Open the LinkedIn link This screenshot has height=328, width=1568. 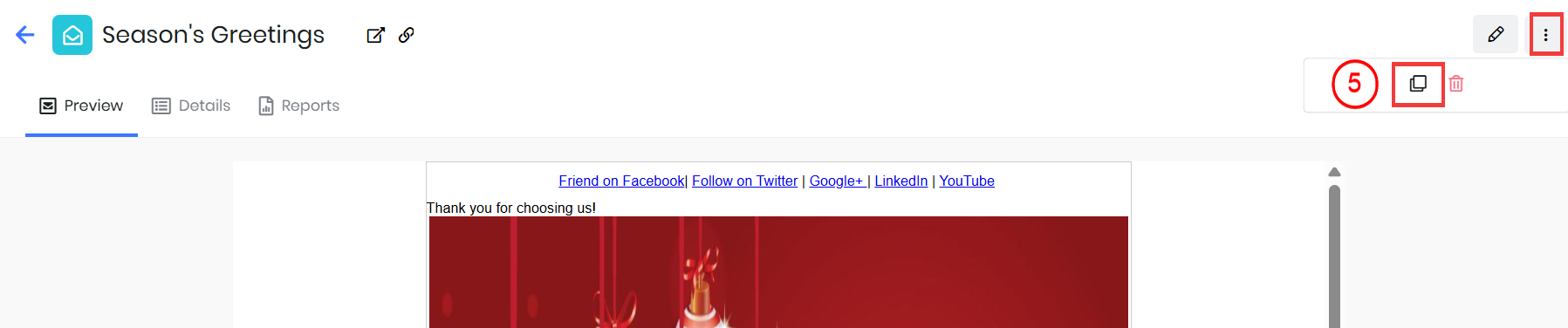(901, 181)
